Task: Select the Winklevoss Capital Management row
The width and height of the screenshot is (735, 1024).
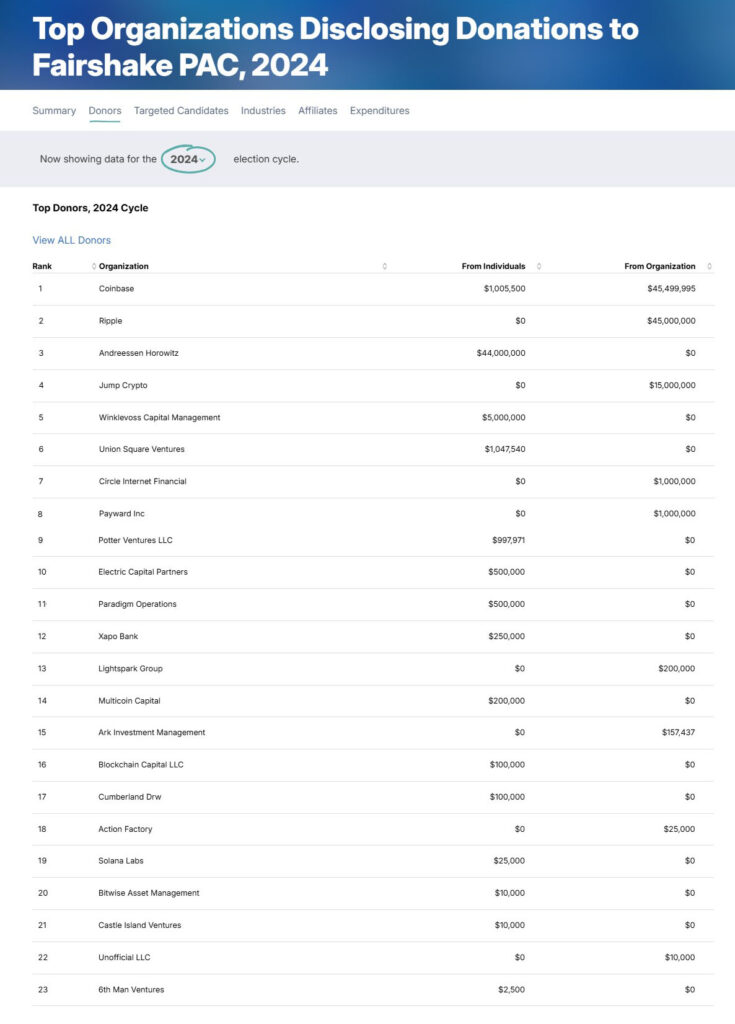Action: coord(373,417)
